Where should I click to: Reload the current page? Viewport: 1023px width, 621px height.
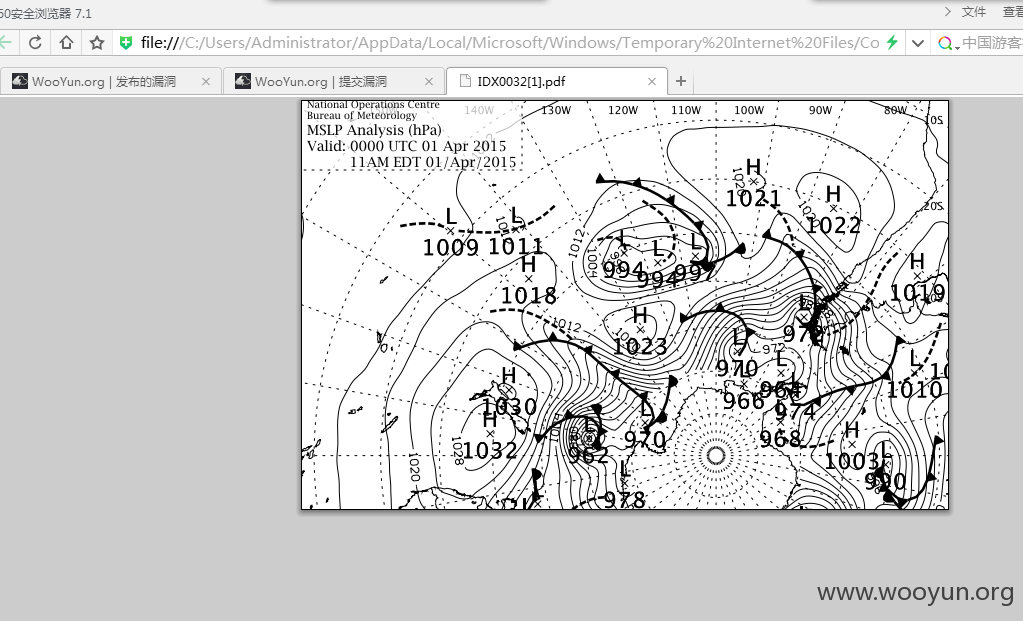pos(35,43)
